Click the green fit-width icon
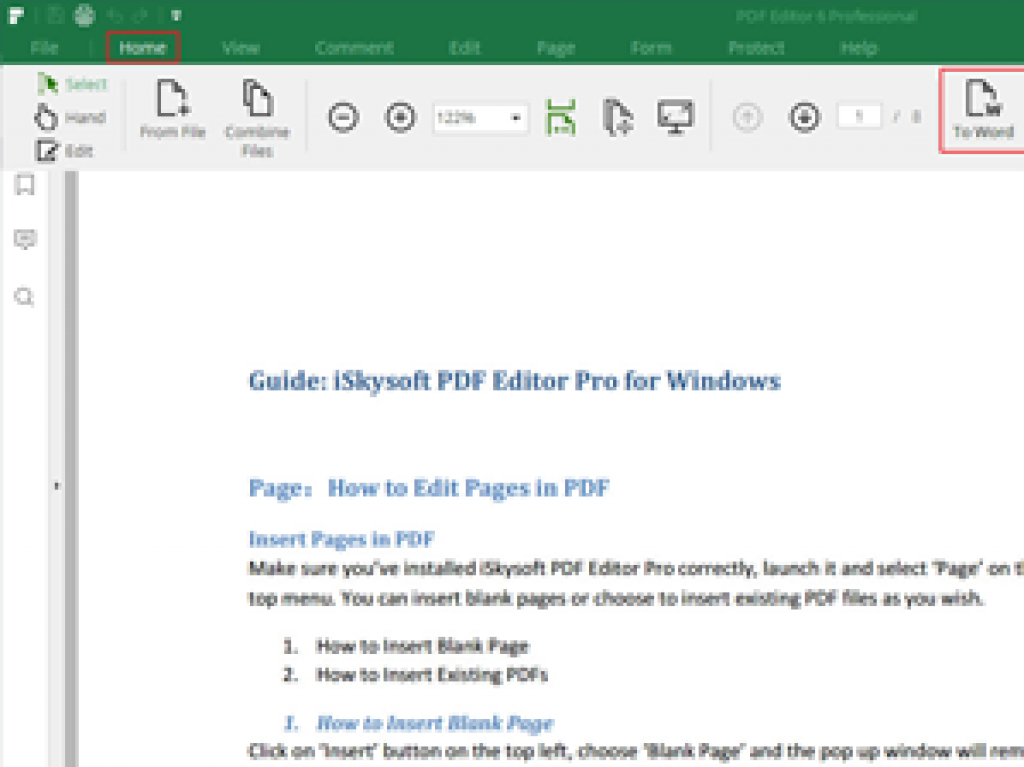The image size is (1024, 767). [561, 118]
